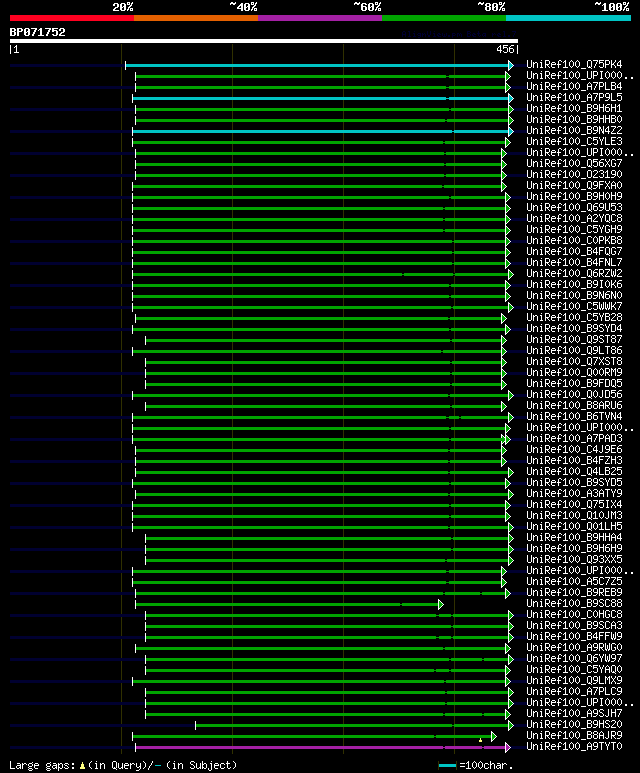640x773 pixels.
Task: Click the UniRef100_C0HGC8 hit label
Action: pos(574,615)
